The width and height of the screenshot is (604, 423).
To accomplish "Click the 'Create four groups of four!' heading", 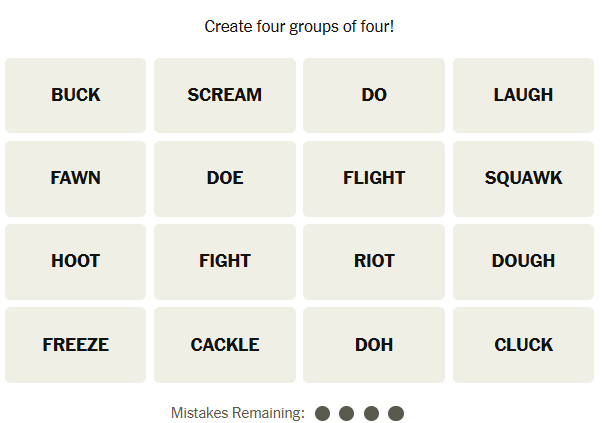I will pos(300,26).
